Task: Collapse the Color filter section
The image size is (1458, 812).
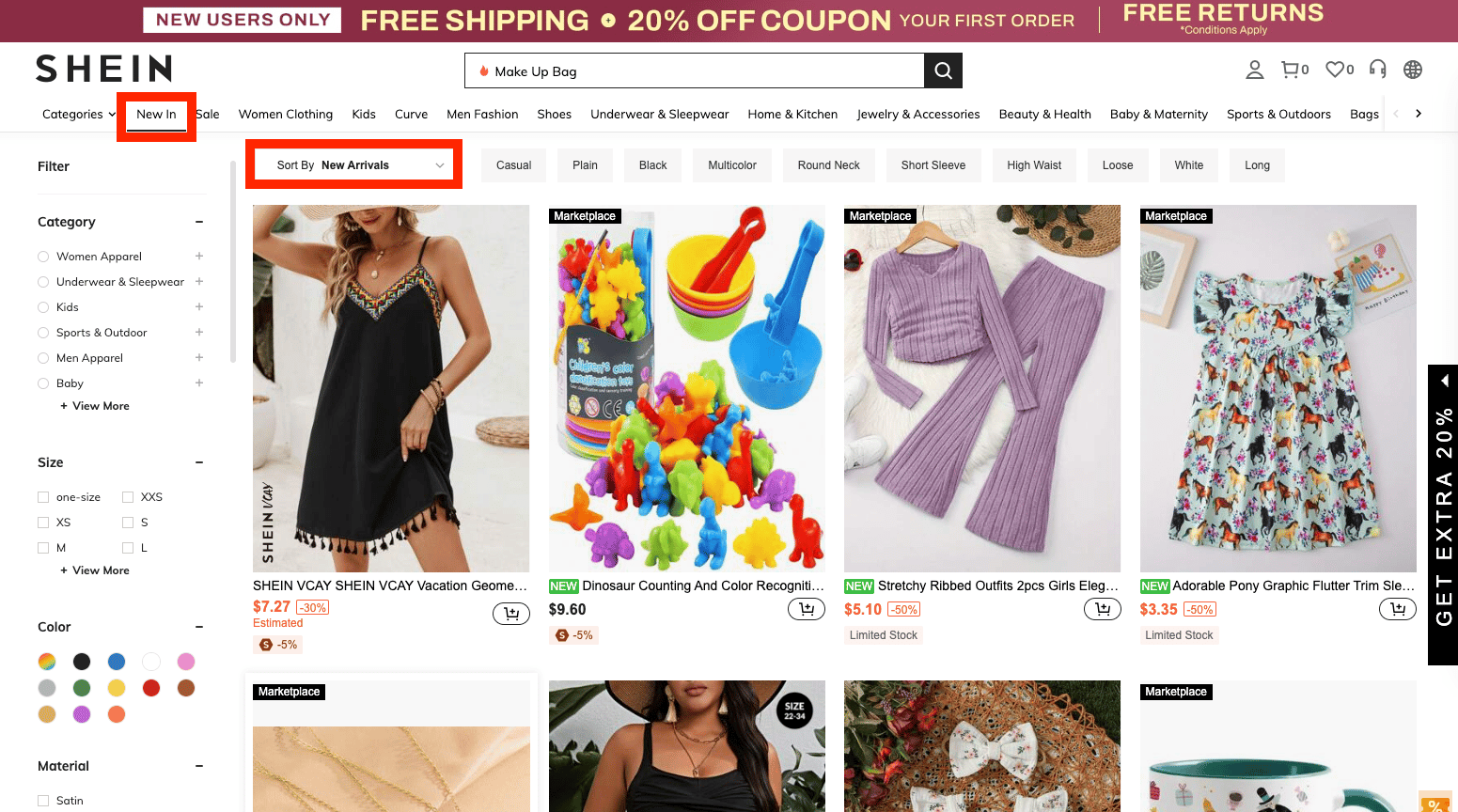Action: [199, 627]
